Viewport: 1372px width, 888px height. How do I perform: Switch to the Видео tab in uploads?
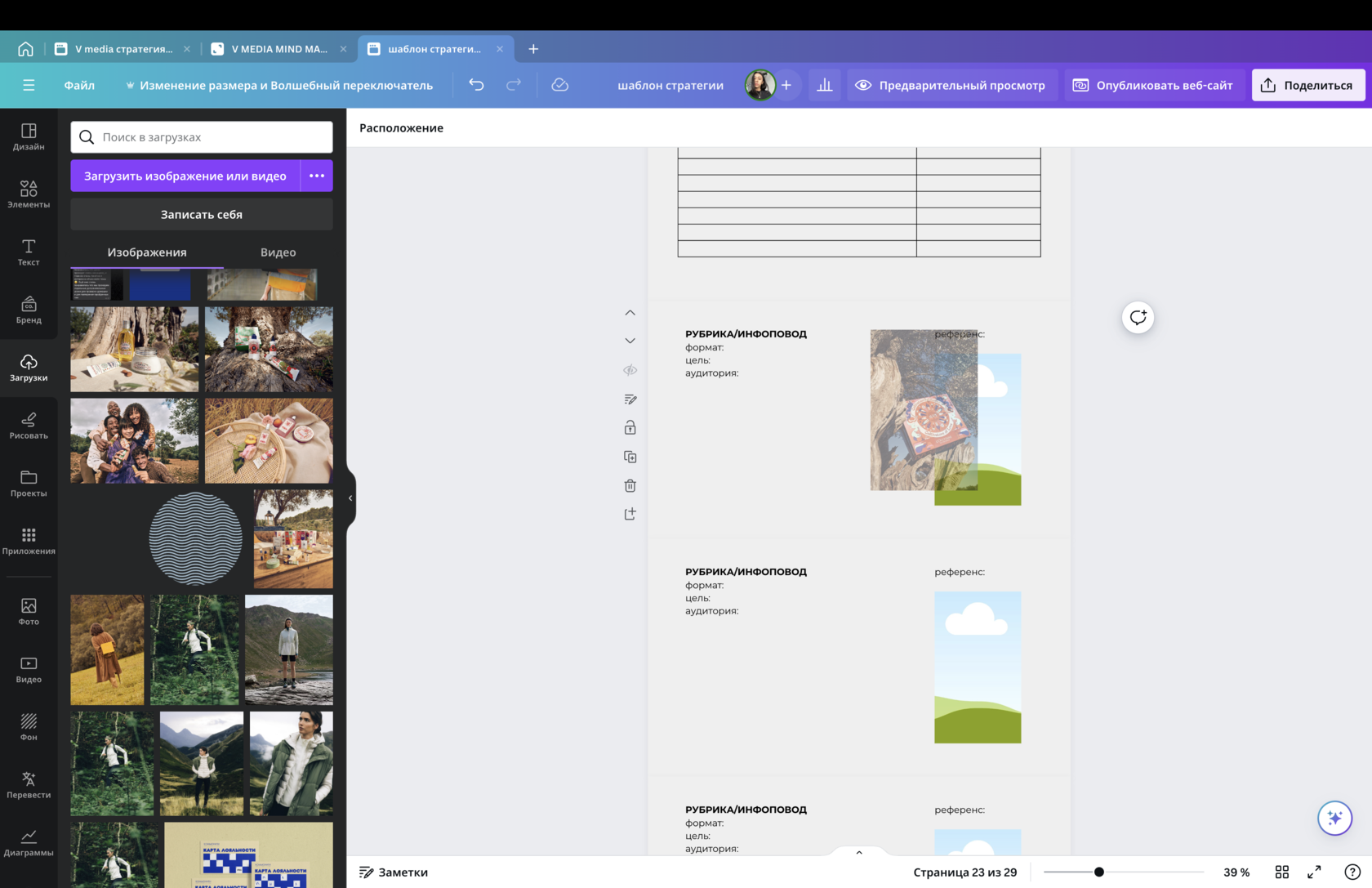click(278, 252)
